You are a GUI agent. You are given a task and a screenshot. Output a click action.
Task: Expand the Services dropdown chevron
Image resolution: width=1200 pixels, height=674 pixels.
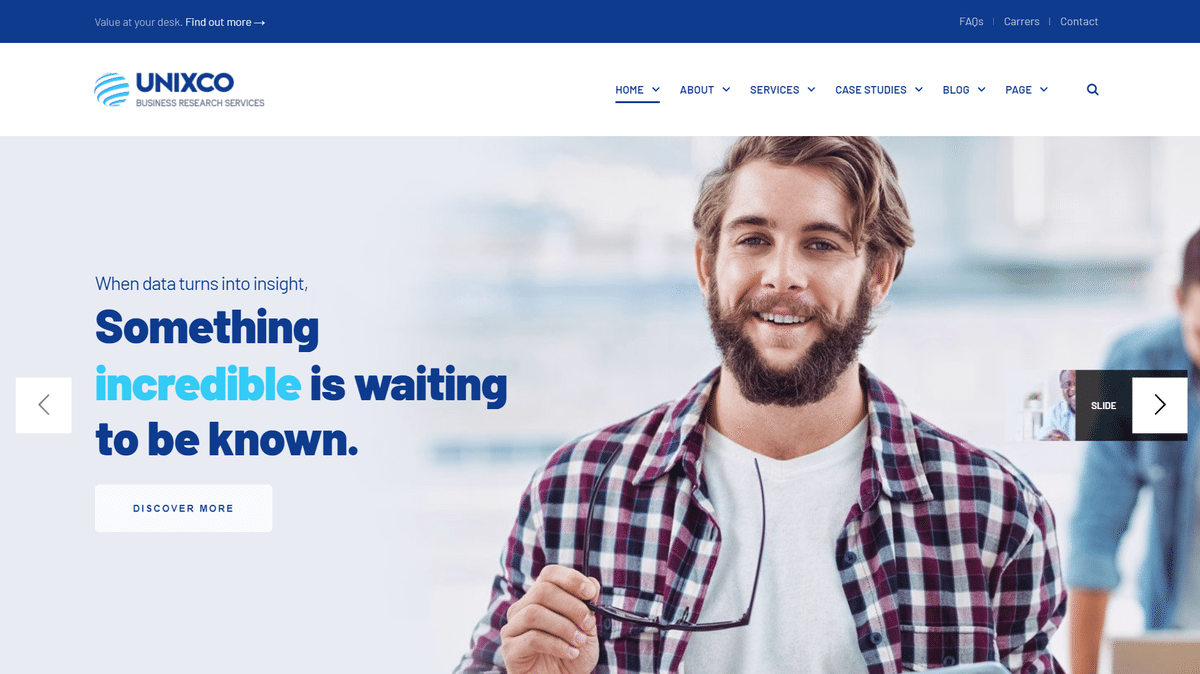click(811, 89)
